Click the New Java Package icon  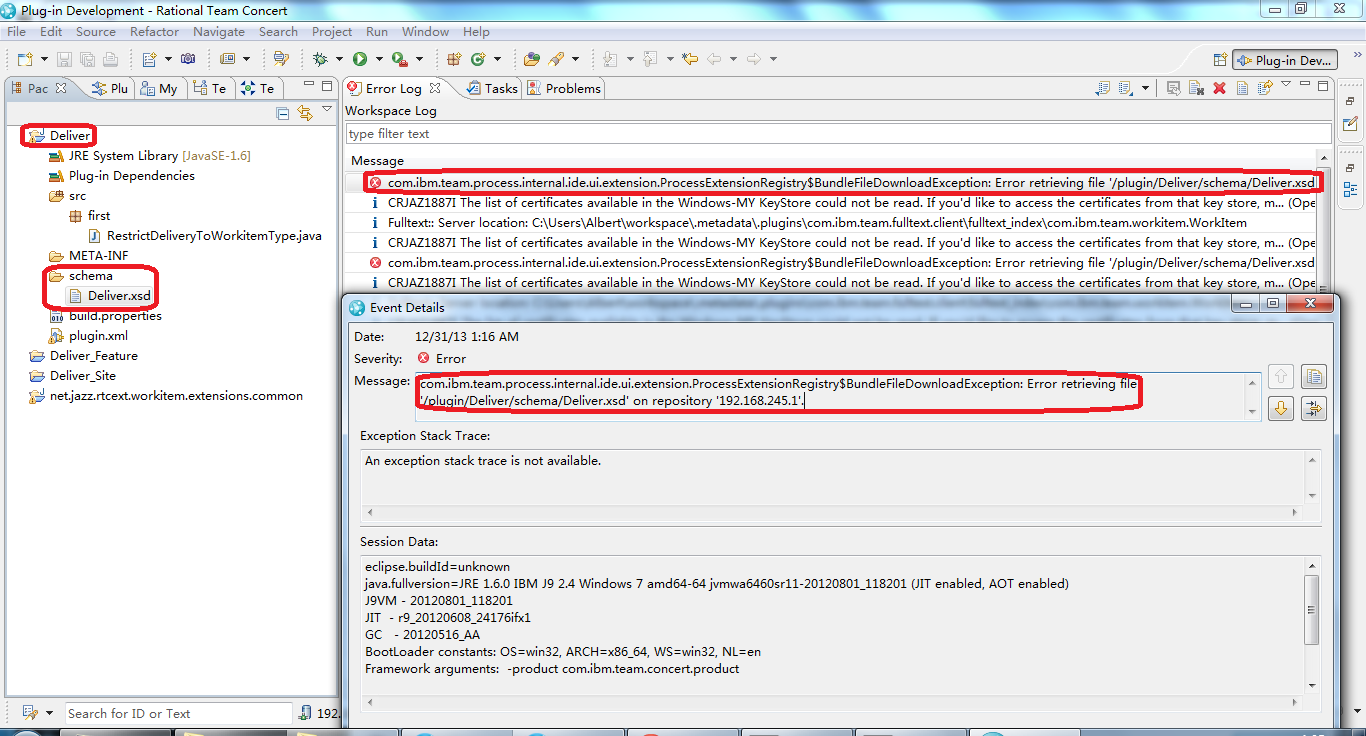click(454, 59)
